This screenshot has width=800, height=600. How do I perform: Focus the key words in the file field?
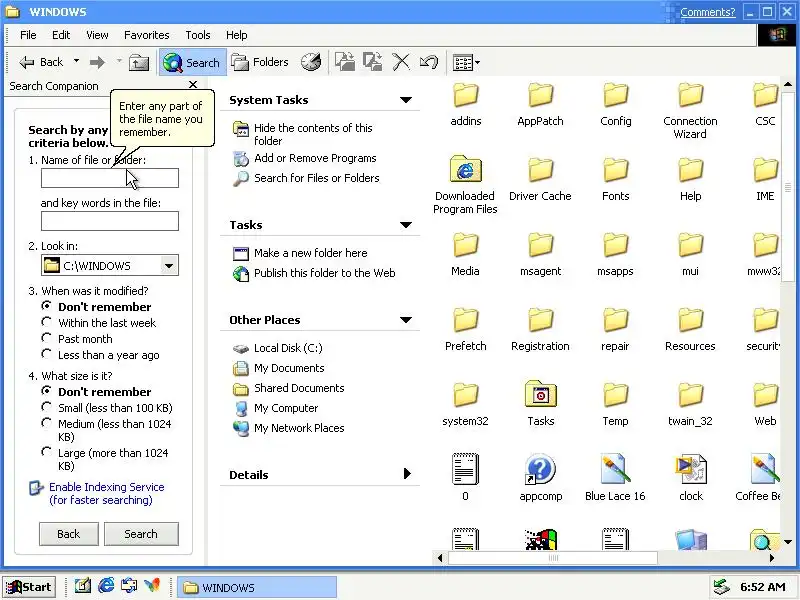tap(110, 221)
